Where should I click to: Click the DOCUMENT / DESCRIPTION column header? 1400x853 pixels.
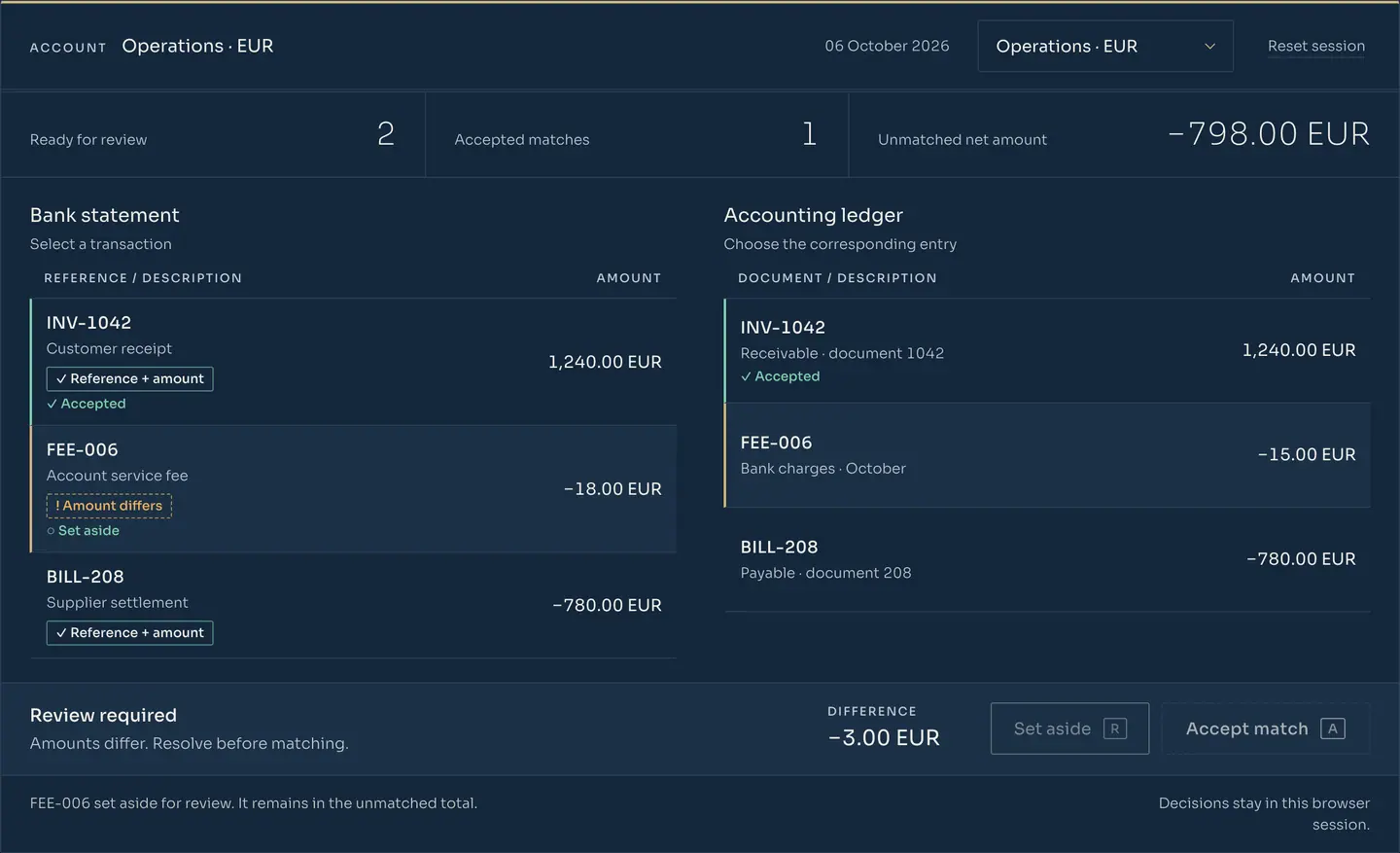pyautogui.click(x=837, y=278)
